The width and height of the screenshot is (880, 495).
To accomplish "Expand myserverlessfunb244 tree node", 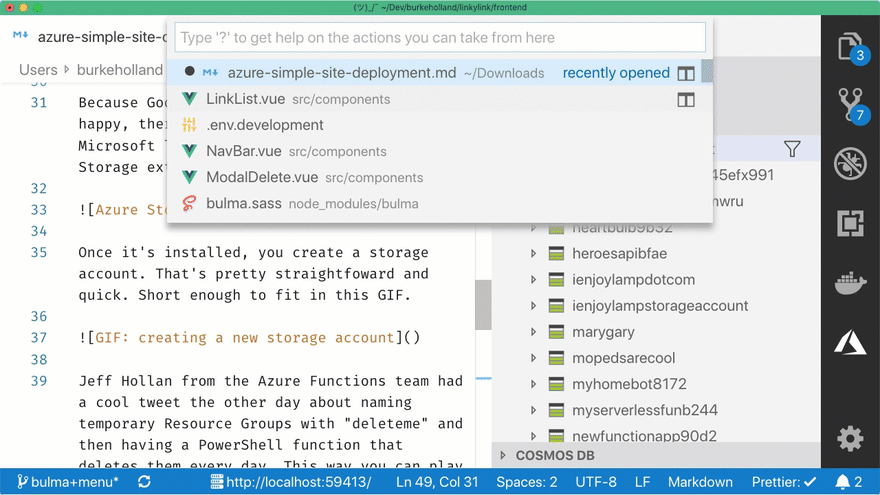I will tap(533, 410).
